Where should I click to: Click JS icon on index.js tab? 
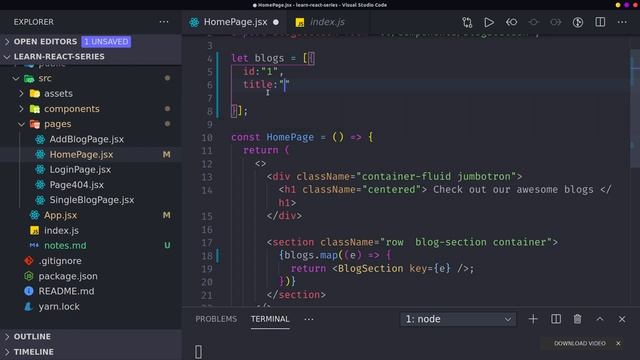click(300, 22)
